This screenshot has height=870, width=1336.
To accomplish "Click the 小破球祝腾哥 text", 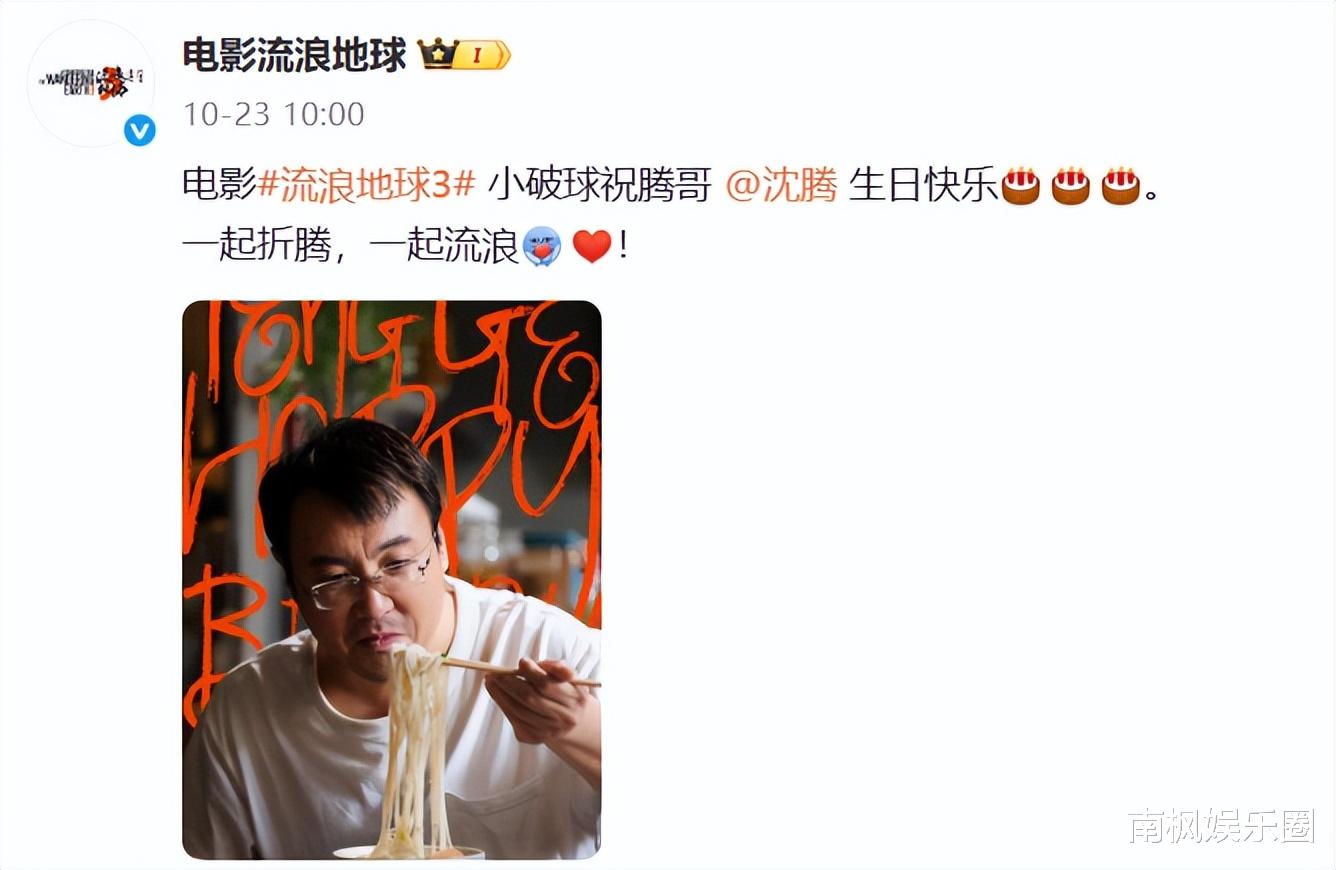I will [600, 186].
